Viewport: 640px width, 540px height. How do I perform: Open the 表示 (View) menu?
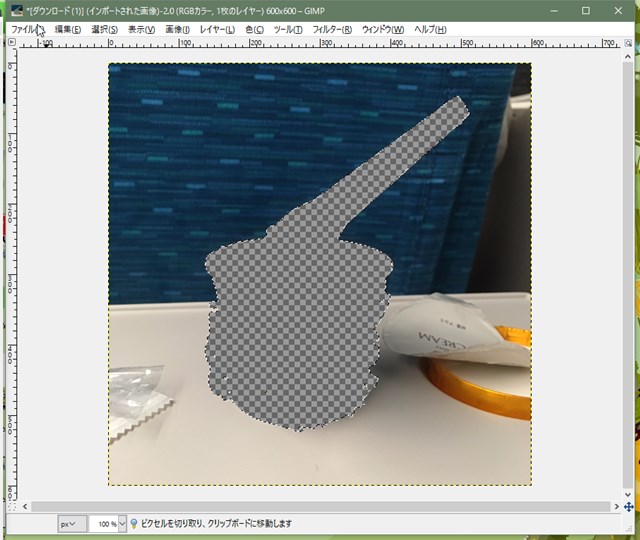pyautogui.click(x=141, y=30)
